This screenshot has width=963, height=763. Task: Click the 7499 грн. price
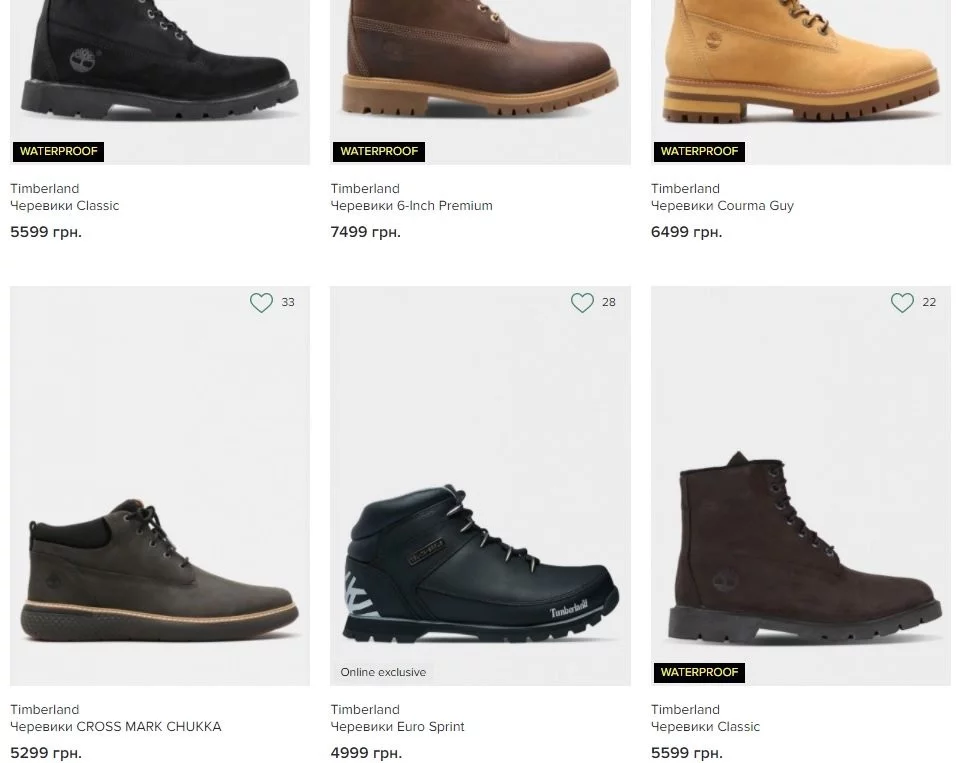(365, 232)
